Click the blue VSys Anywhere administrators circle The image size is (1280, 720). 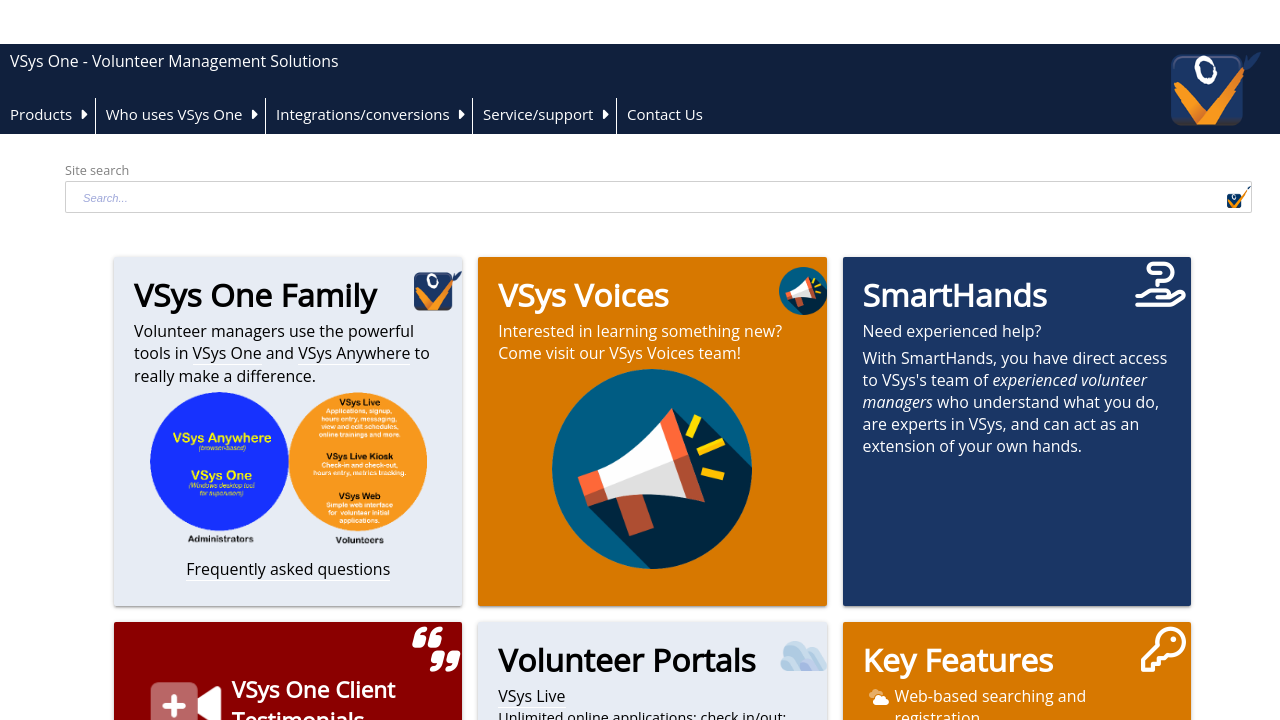pyautogui.click(x=219, y=461)
